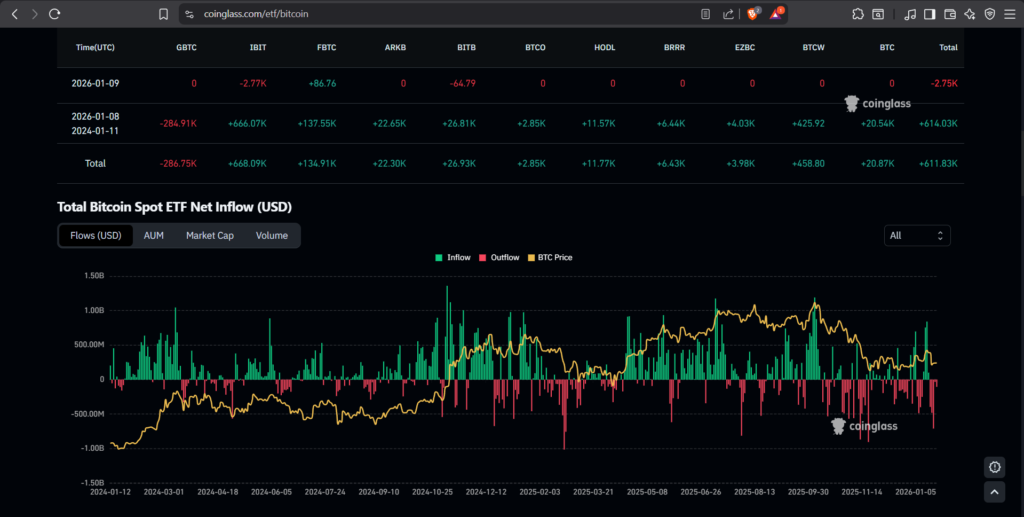Select the Flows (USD) chart button

[x=96, y=236]
